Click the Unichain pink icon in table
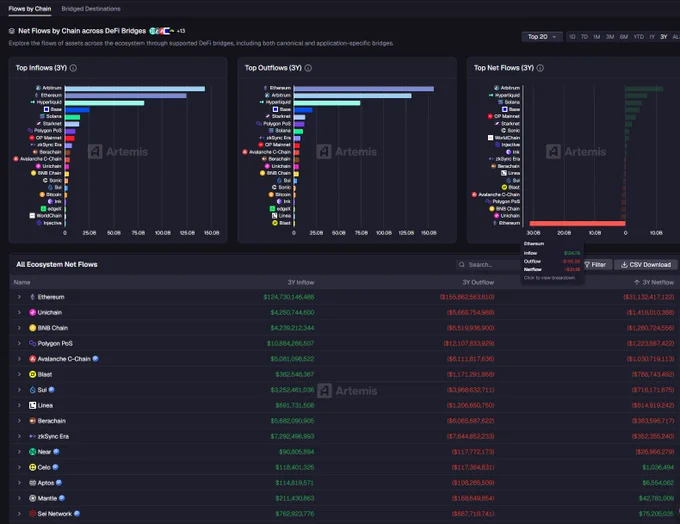 click(33, 312)
